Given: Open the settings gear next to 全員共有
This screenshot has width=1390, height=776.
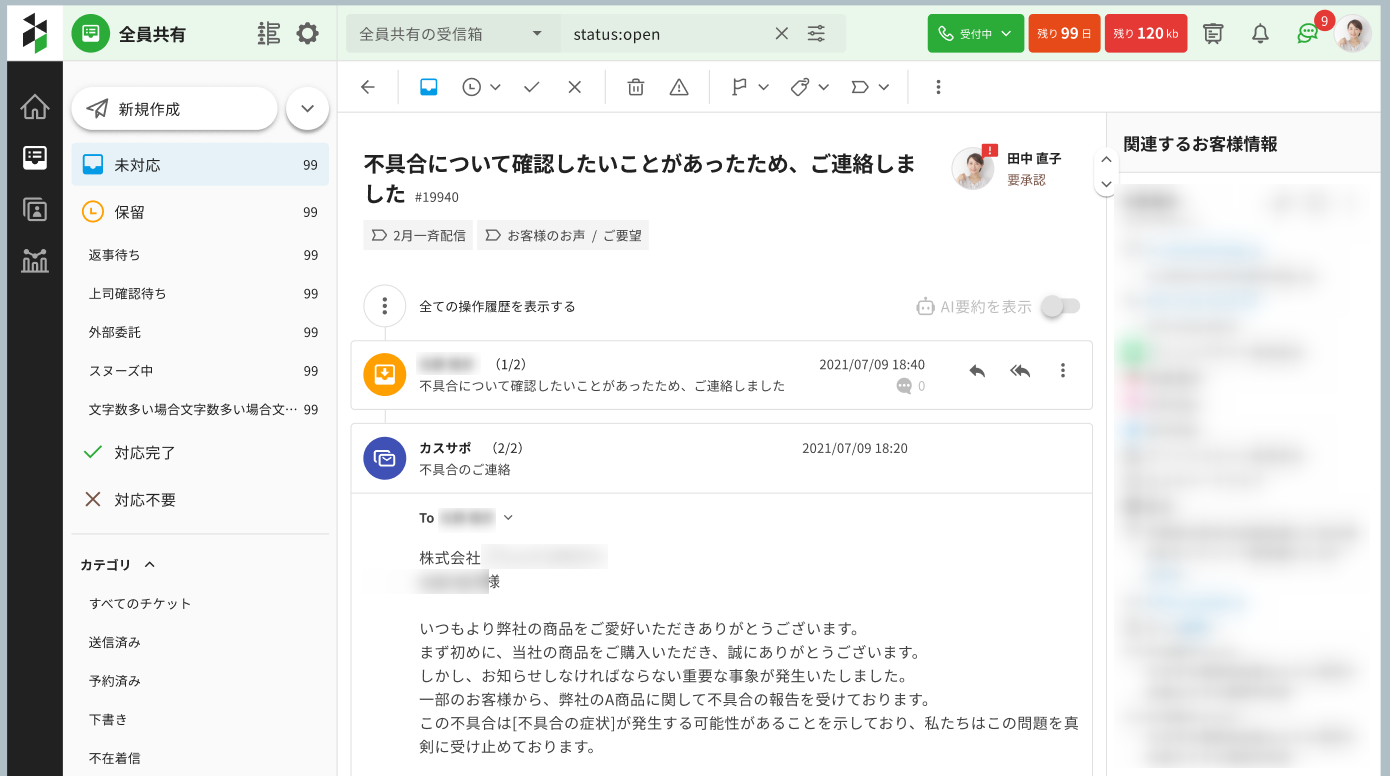Looking at the screenshot, I should click(307, 33).
